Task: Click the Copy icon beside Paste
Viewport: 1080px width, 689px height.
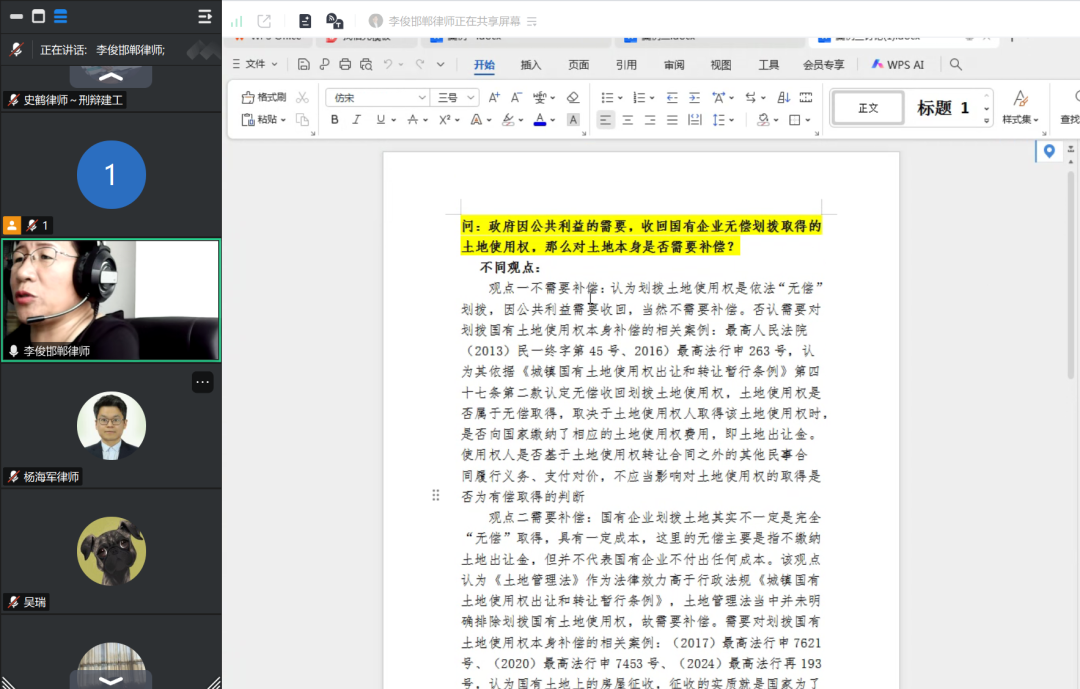Action: (302, 119)
